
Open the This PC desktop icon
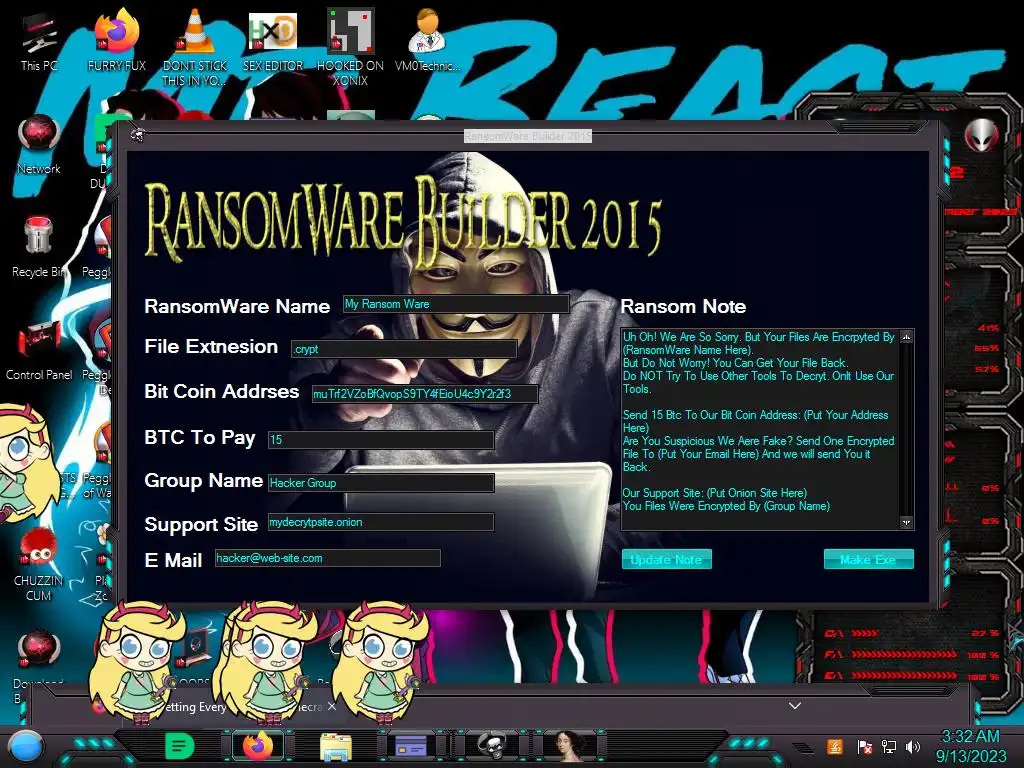click(x=39, y=42)
